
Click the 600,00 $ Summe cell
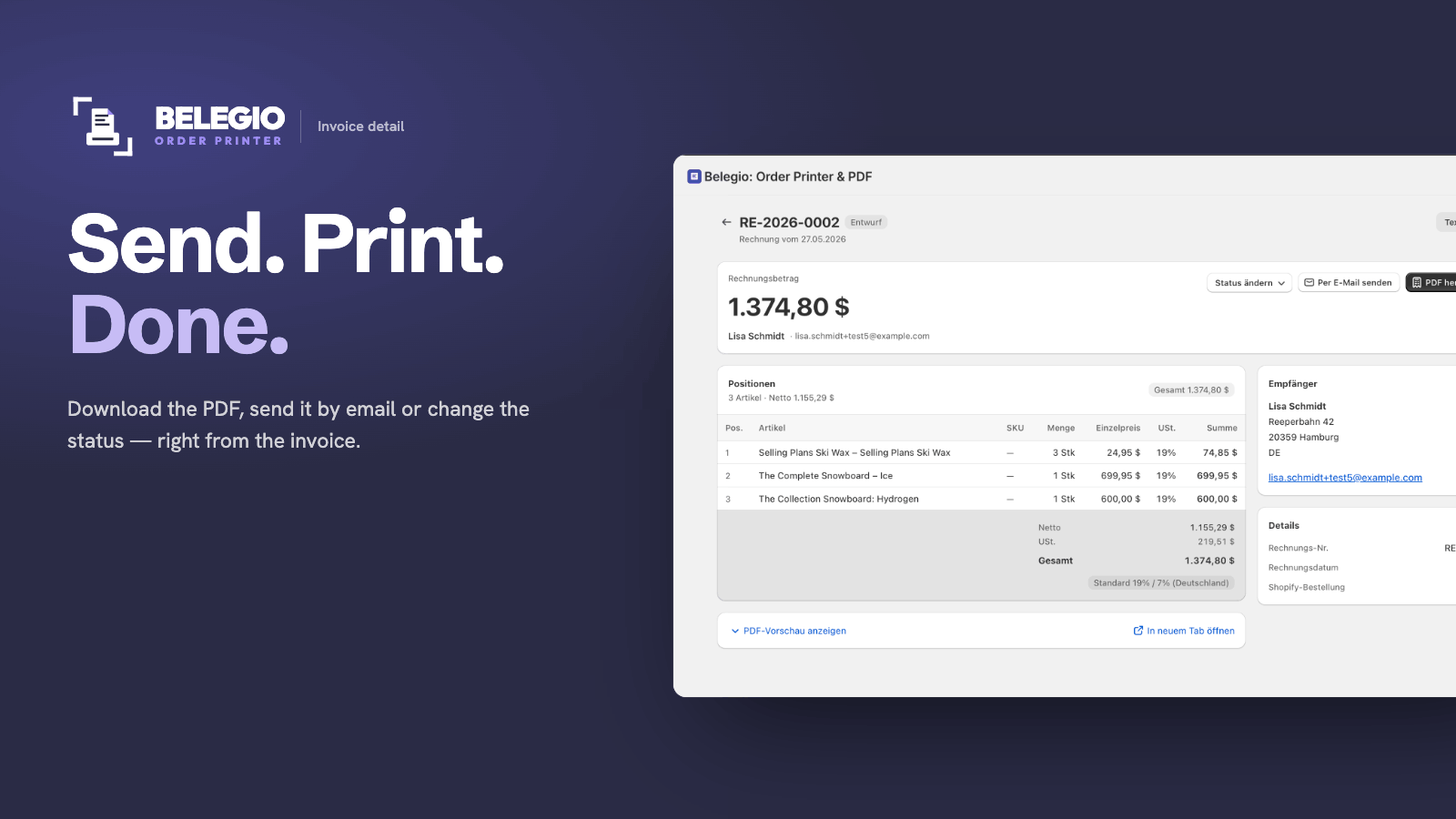pyautogui.click(x=1217, y=499)
